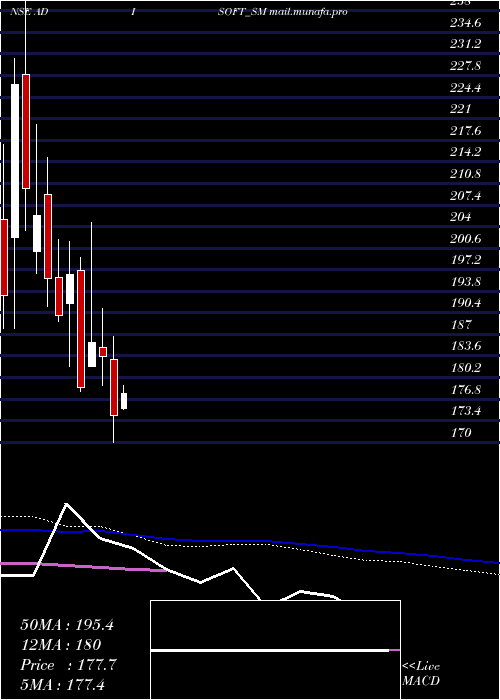This screenshot has height=700, width=500.
Task: Click the 193.8 price axis label
Action: point(466,282)
